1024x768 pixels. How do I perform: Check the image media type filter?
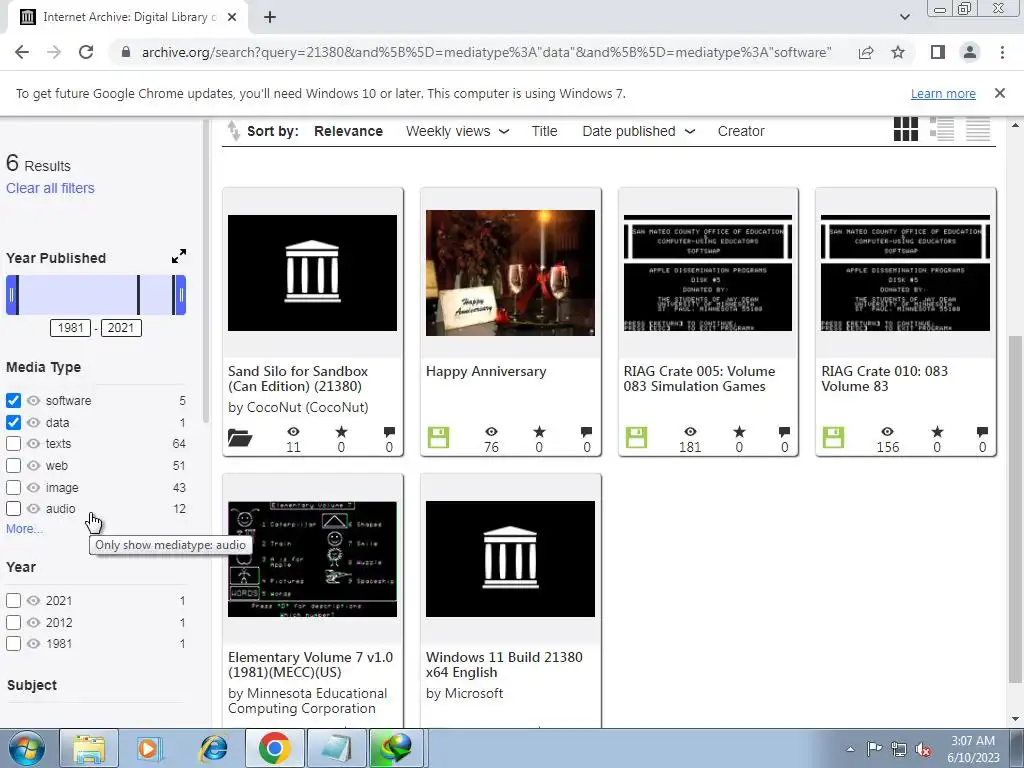13,488
